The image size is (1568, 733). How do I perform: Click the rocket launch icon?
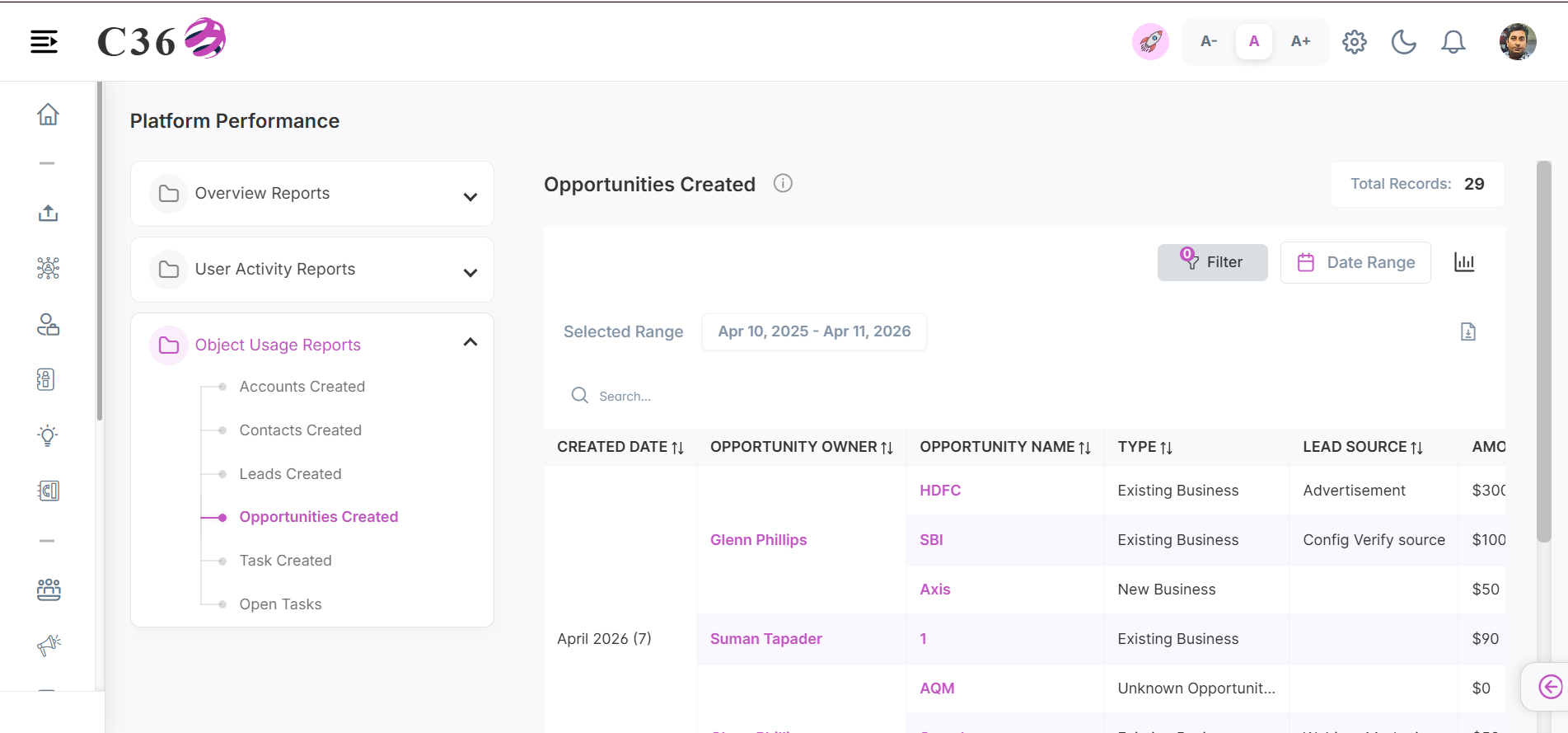pos(1150,41)
